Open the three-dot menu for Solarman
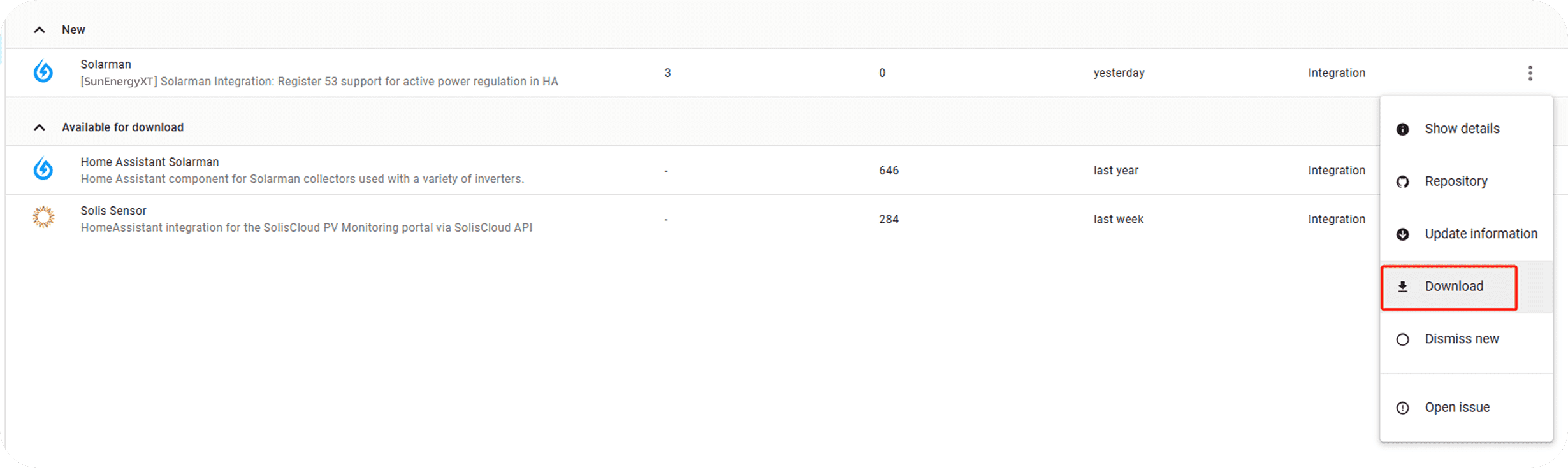1568x468 pixels. [1530, 73]
